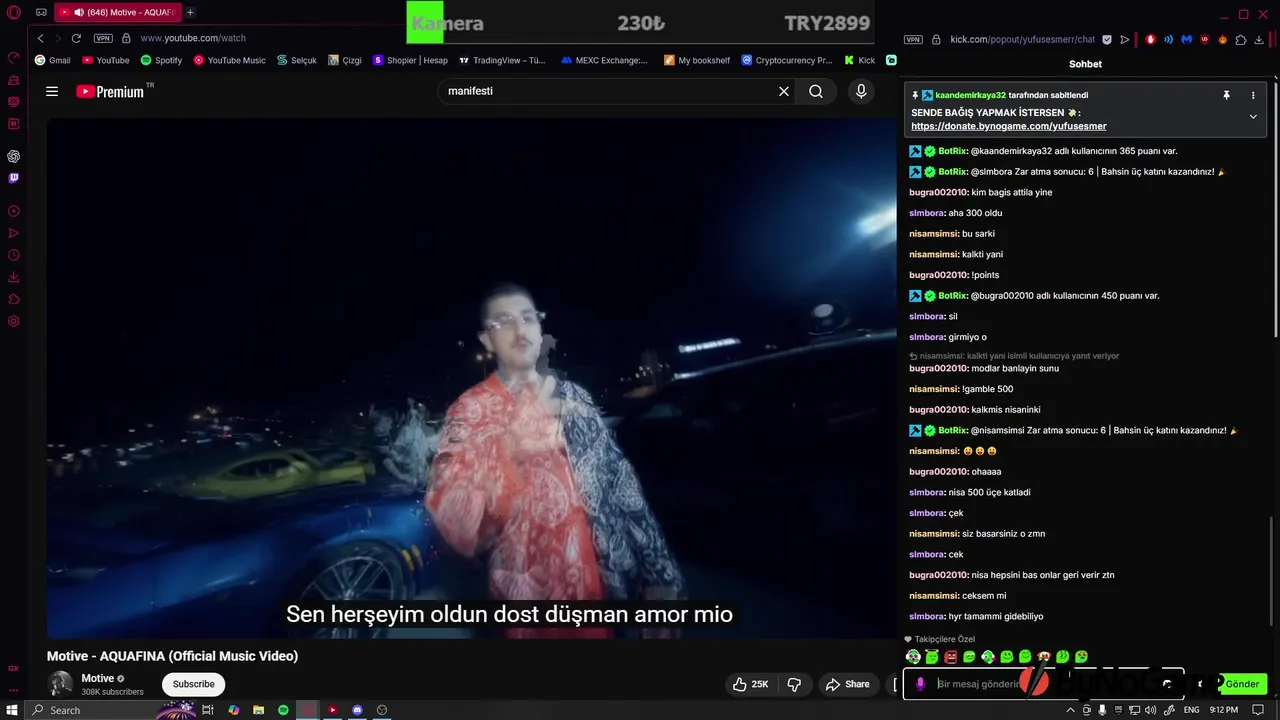This screenshot has height=720, width=1280.
Task: Open Twitch icon in Opera sidebar
Action: (x=13, y=178)
